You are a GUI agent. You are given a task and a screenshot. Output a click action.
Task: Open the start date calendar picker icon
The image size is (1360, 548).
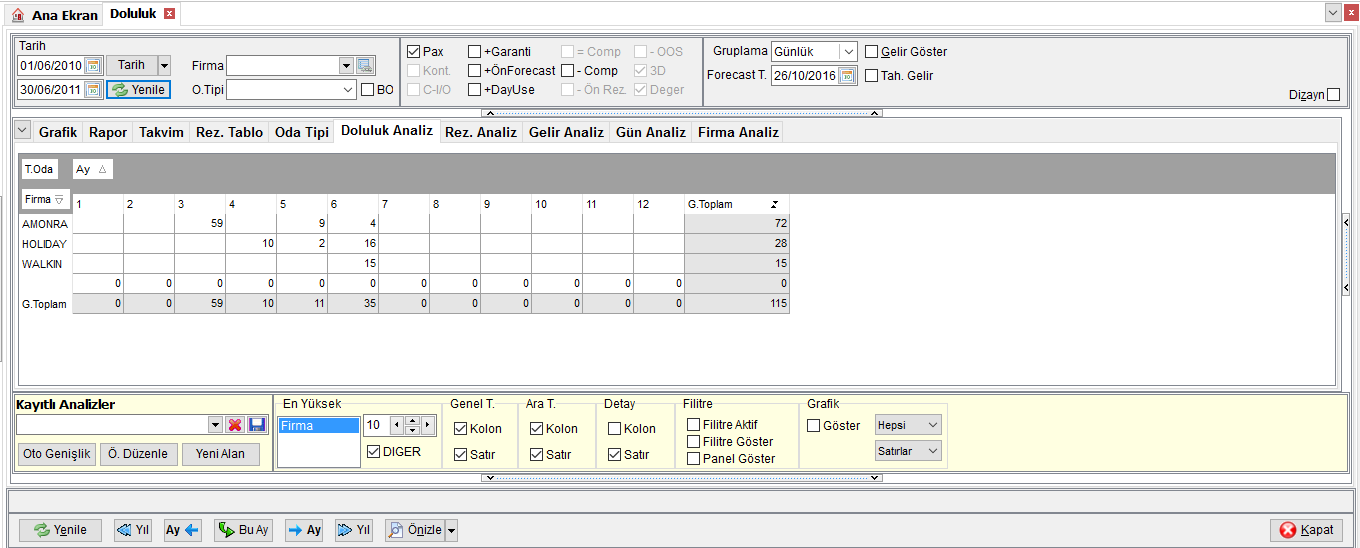[x=94, y=65]
